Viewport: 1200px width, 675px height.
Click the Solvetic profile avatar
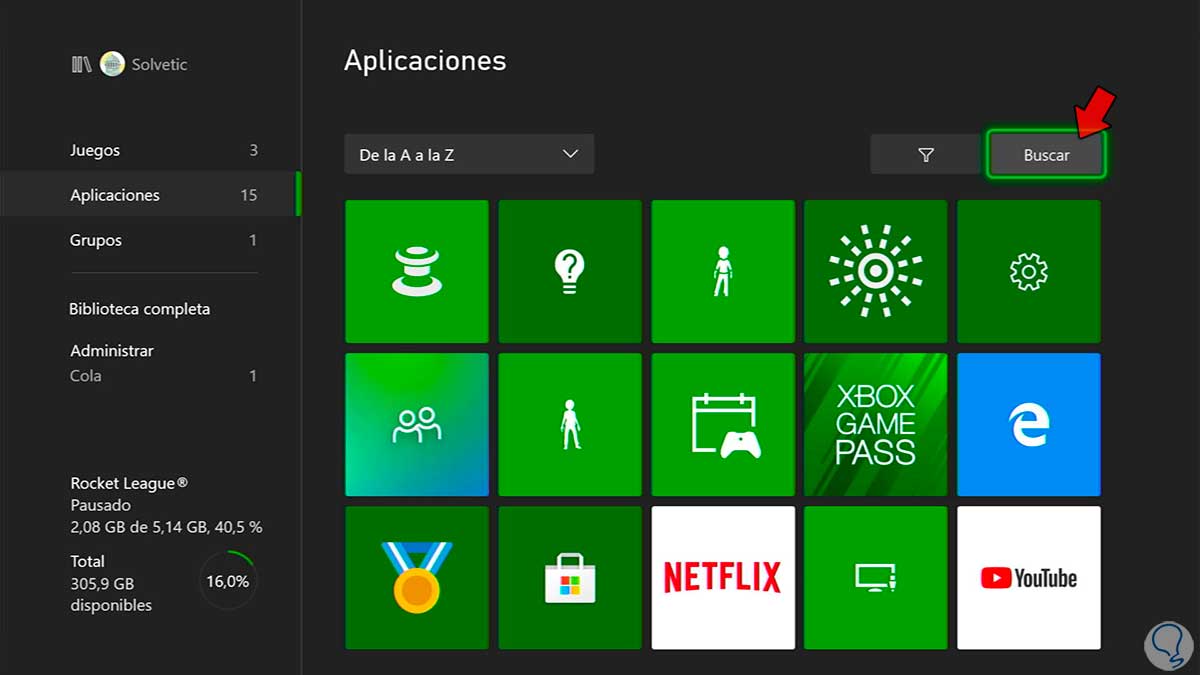click(112, 64)
